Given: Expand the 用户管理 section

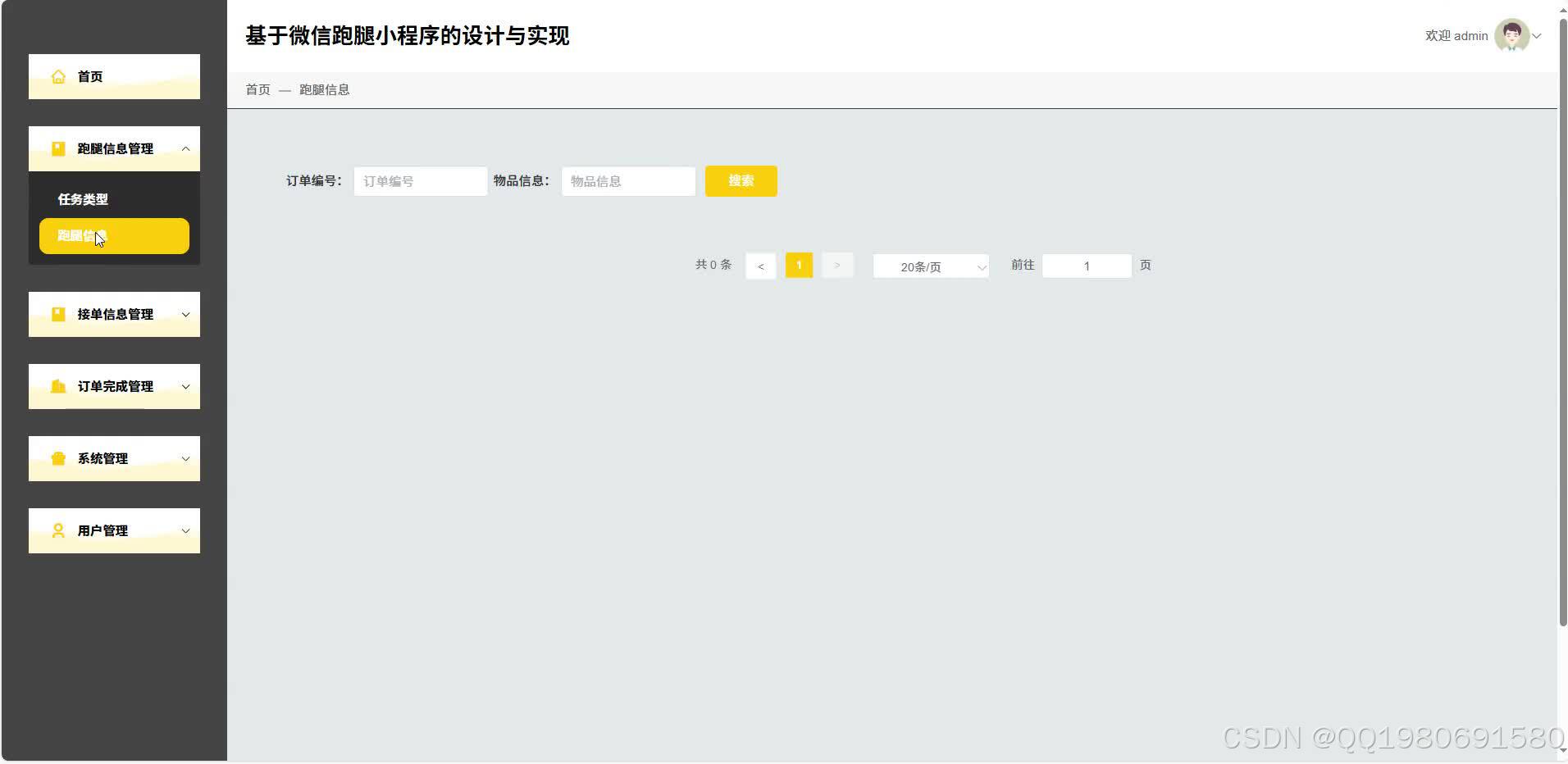Looking at the screenshot, I should tap(185, 530).
